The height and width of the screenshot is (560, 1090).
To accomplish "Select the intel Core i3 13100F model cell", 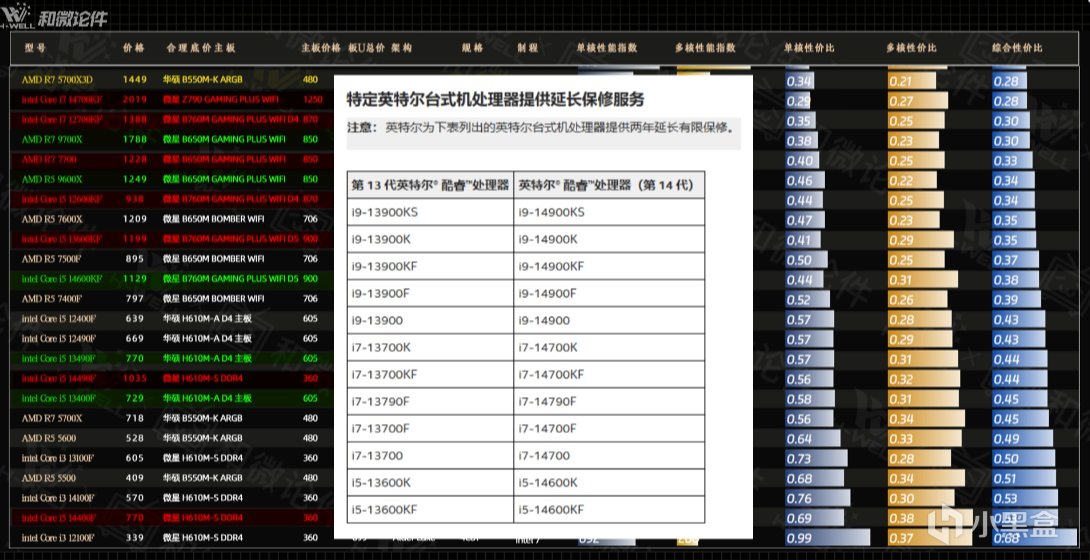I will (58, 458).
